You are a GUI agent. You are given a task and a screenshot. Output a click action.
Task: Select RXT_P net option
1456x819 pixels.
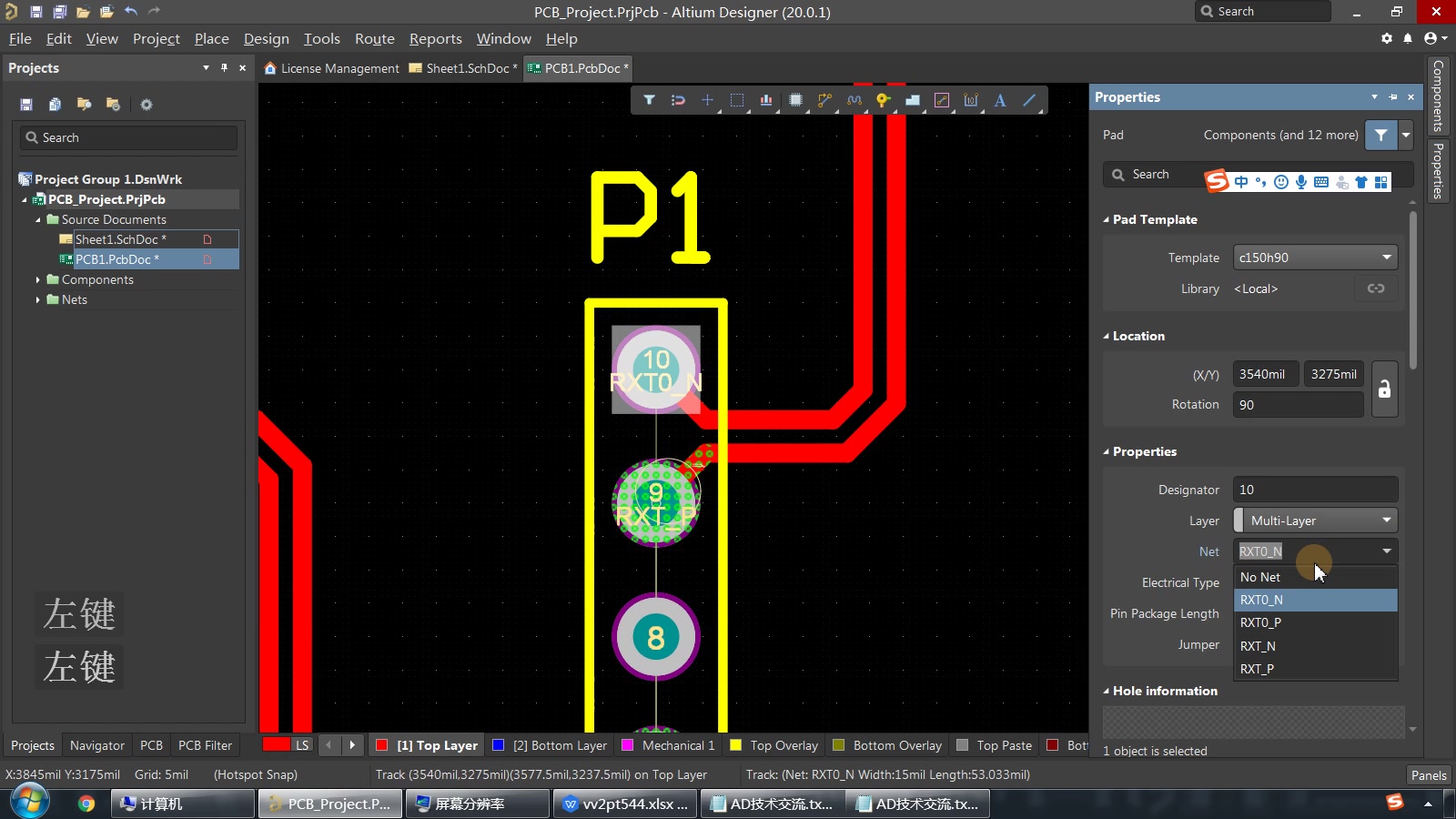[x=1316, y=669]
